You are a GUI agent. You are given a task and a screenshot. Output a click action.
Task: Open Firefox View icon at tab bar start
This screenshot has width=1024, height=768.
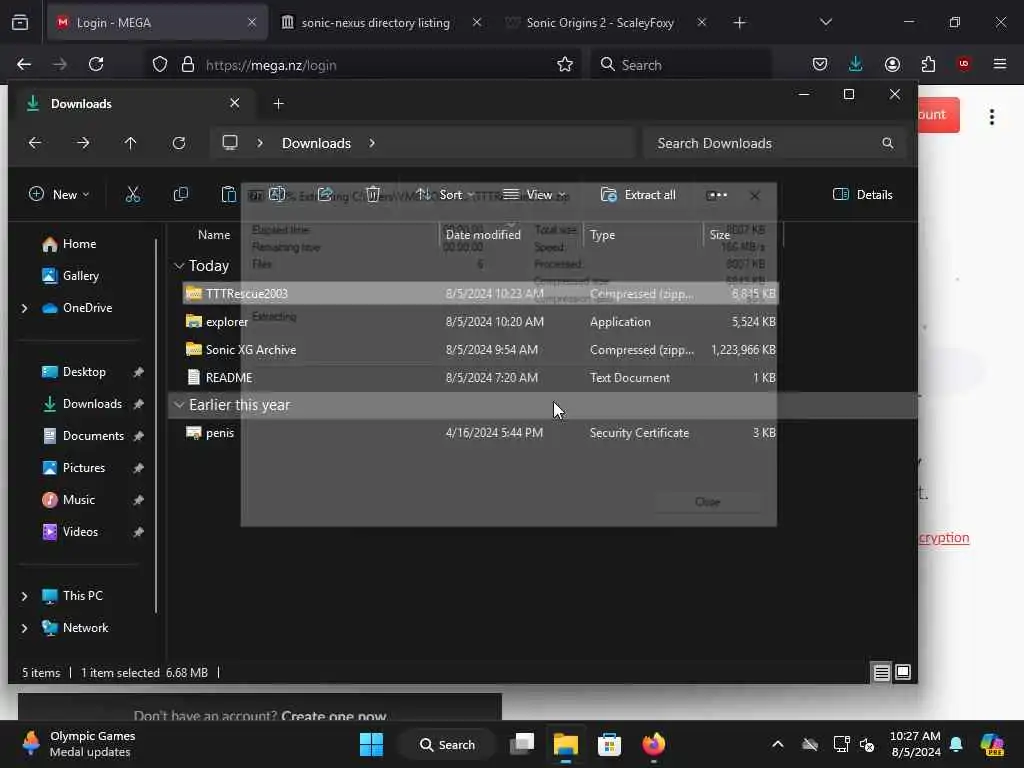pos(20,23)
